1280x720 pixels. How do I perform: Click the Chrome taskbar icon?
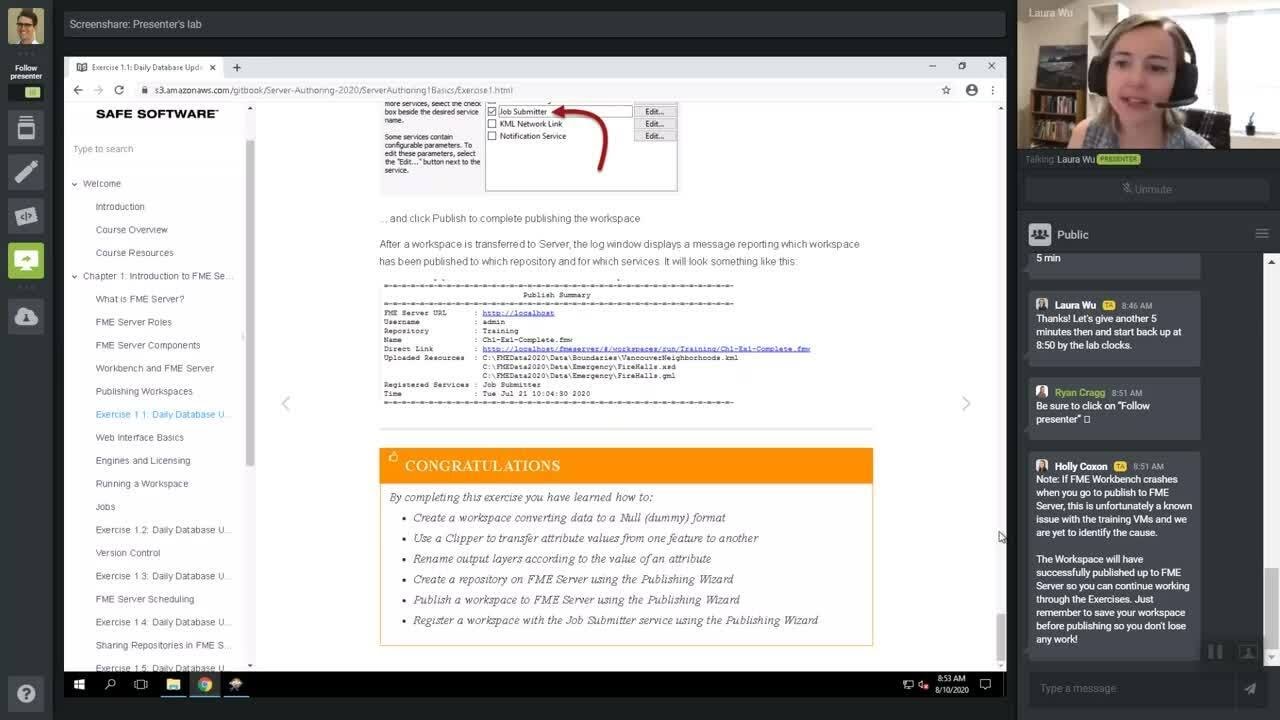pos(204,685)
